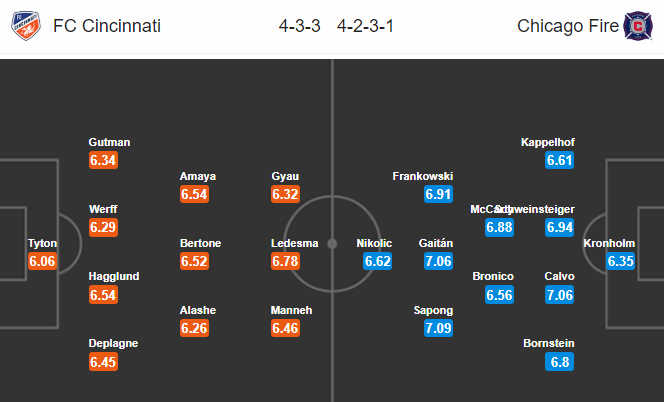Select Ledesma's 6.78 rating badge
The width and height of the screenshot is (664, 402).
tap(287, 262)
